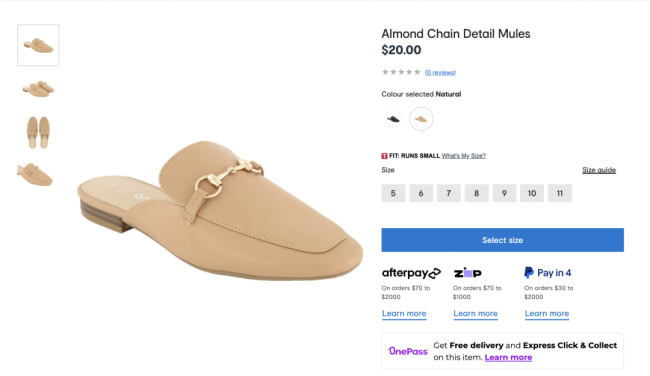Screen dimensions: 650x376
Task: Click the PayPal Pay in 4 logo
Action: [548, 273]
